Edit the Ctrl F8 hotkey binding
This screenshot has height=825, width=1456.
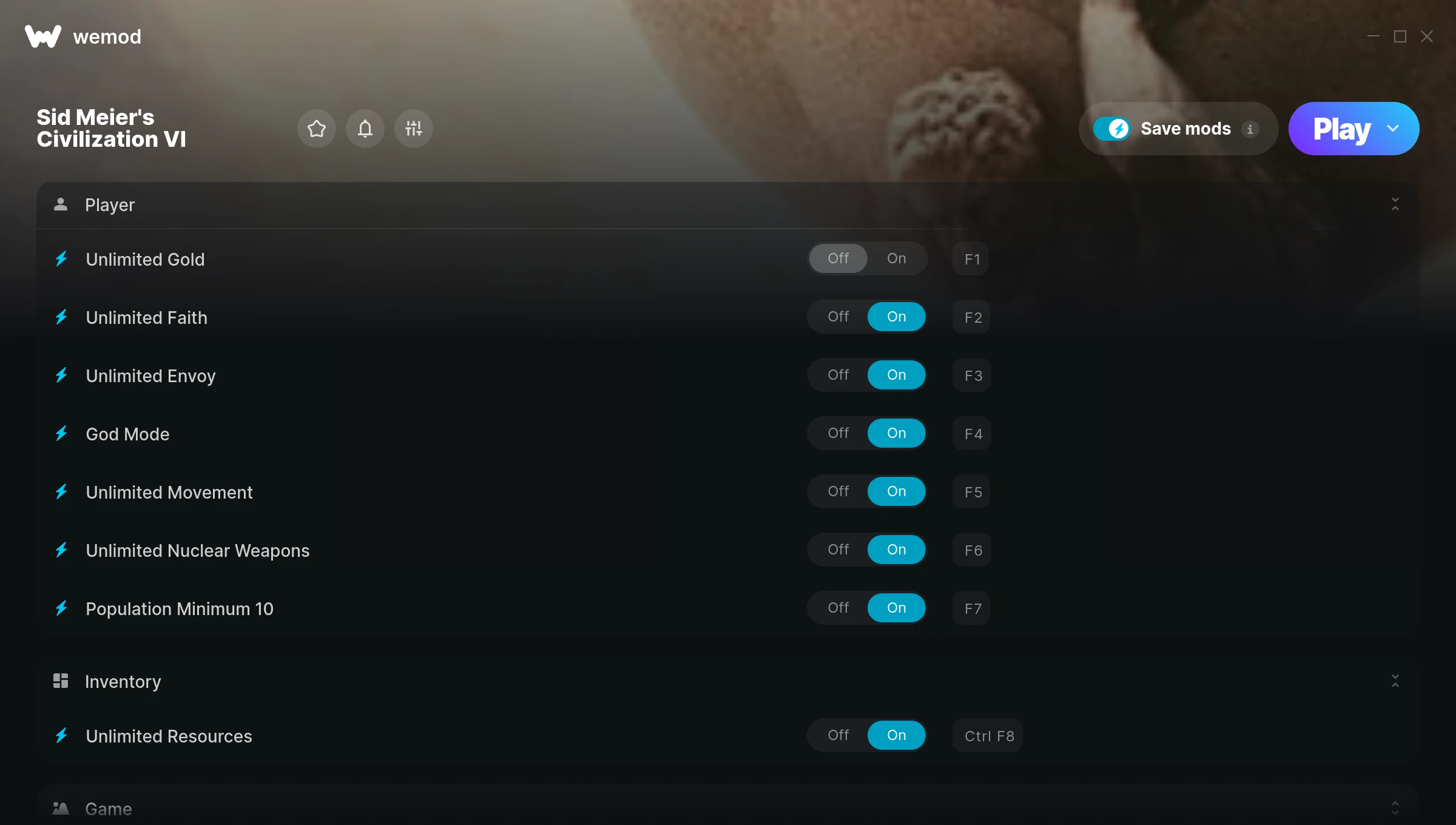[x=988, y=736]
